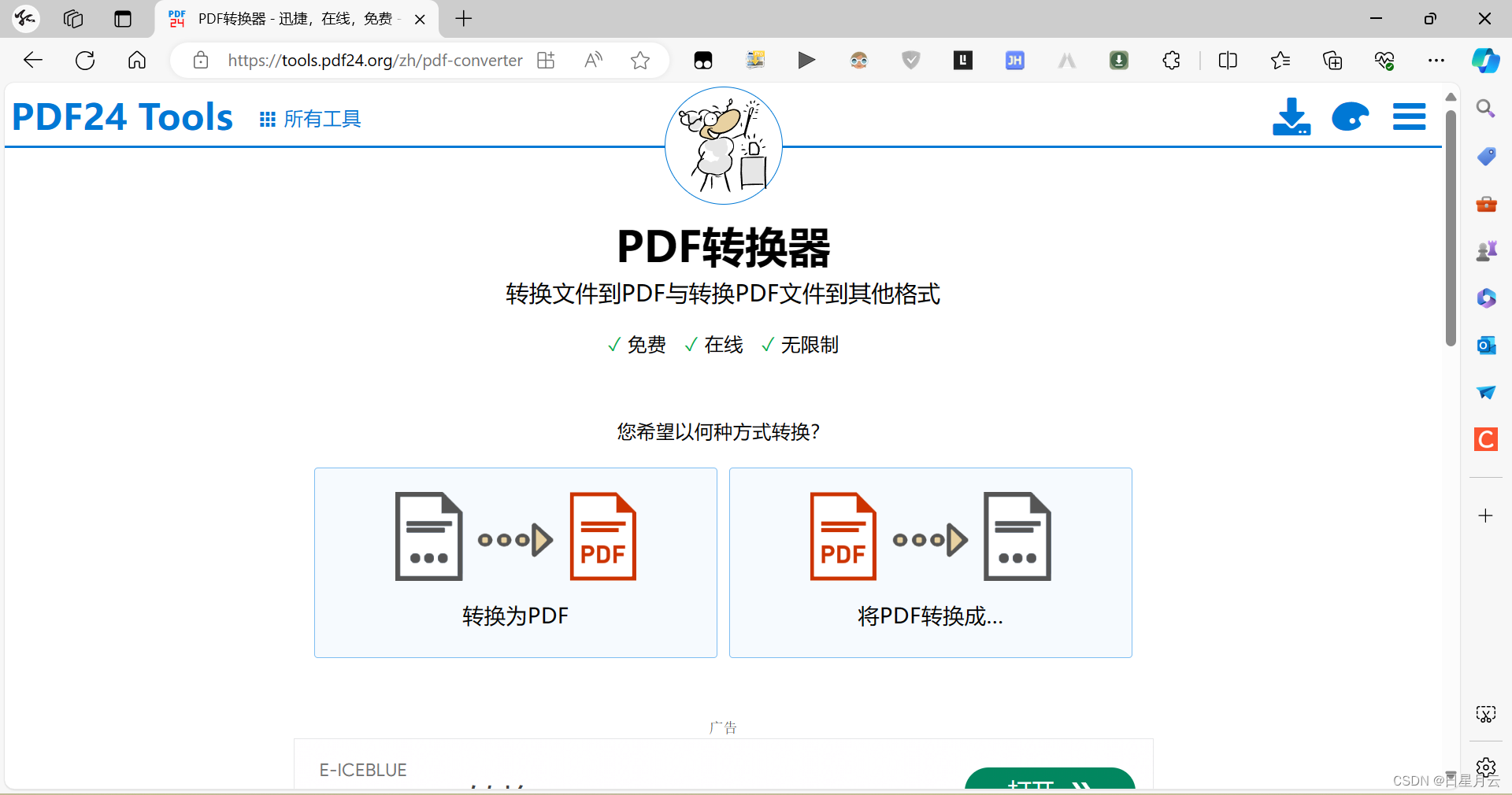
Task: Add a sidebar app with plus icon
Action: click(x=1486, y=516)
